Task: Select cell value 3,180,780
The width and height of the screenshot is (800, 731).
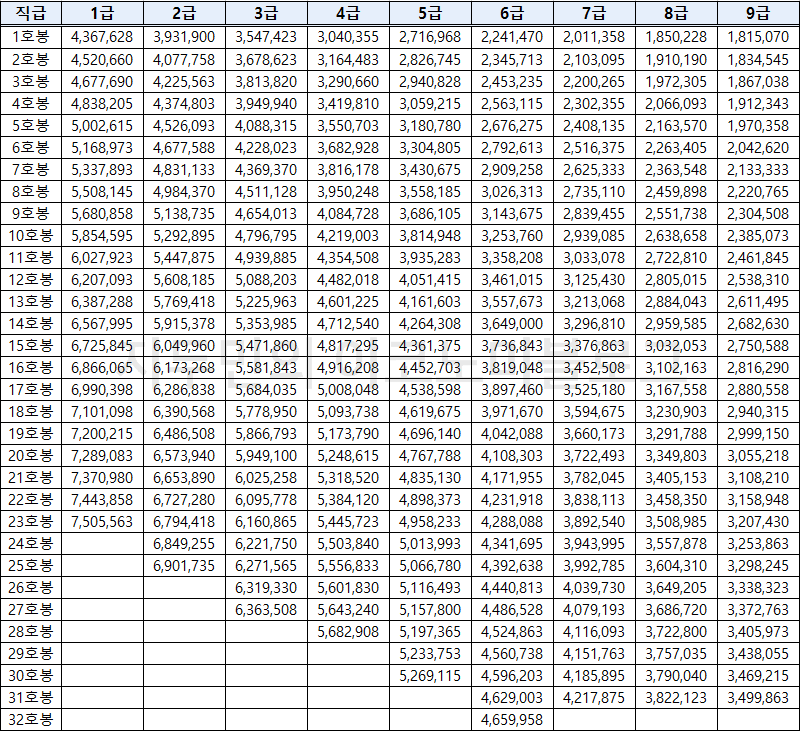Action: click(430, 125)
